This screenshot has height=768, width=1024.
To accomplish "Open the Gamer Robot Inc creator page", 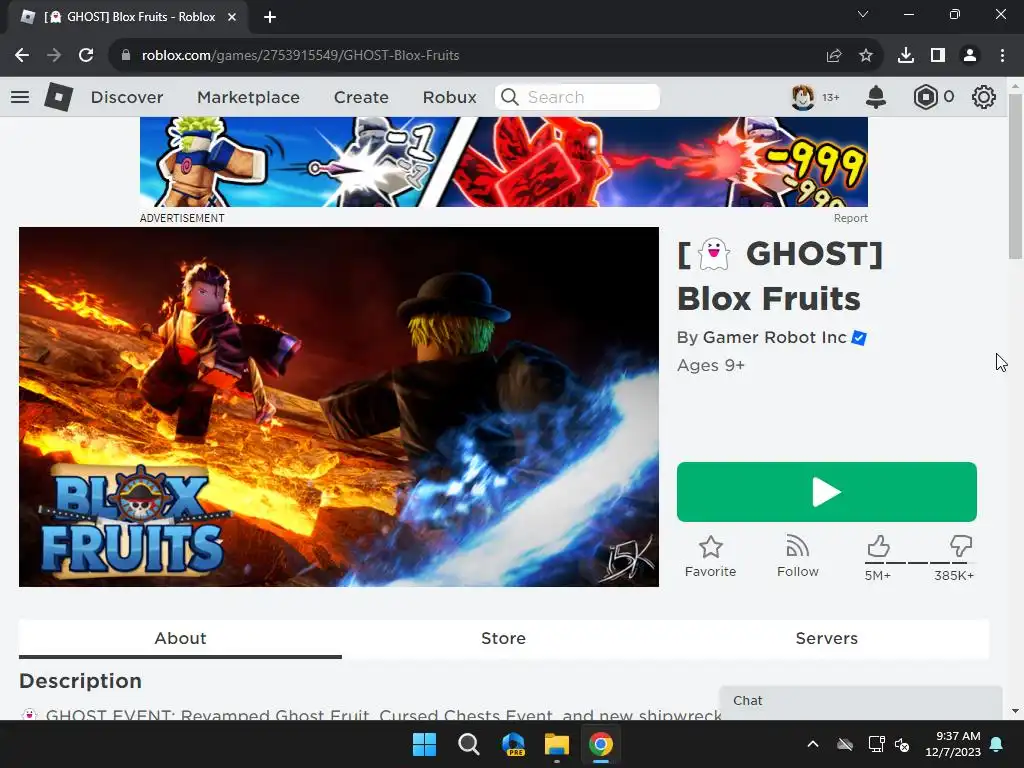I will [x=775, y=338].
